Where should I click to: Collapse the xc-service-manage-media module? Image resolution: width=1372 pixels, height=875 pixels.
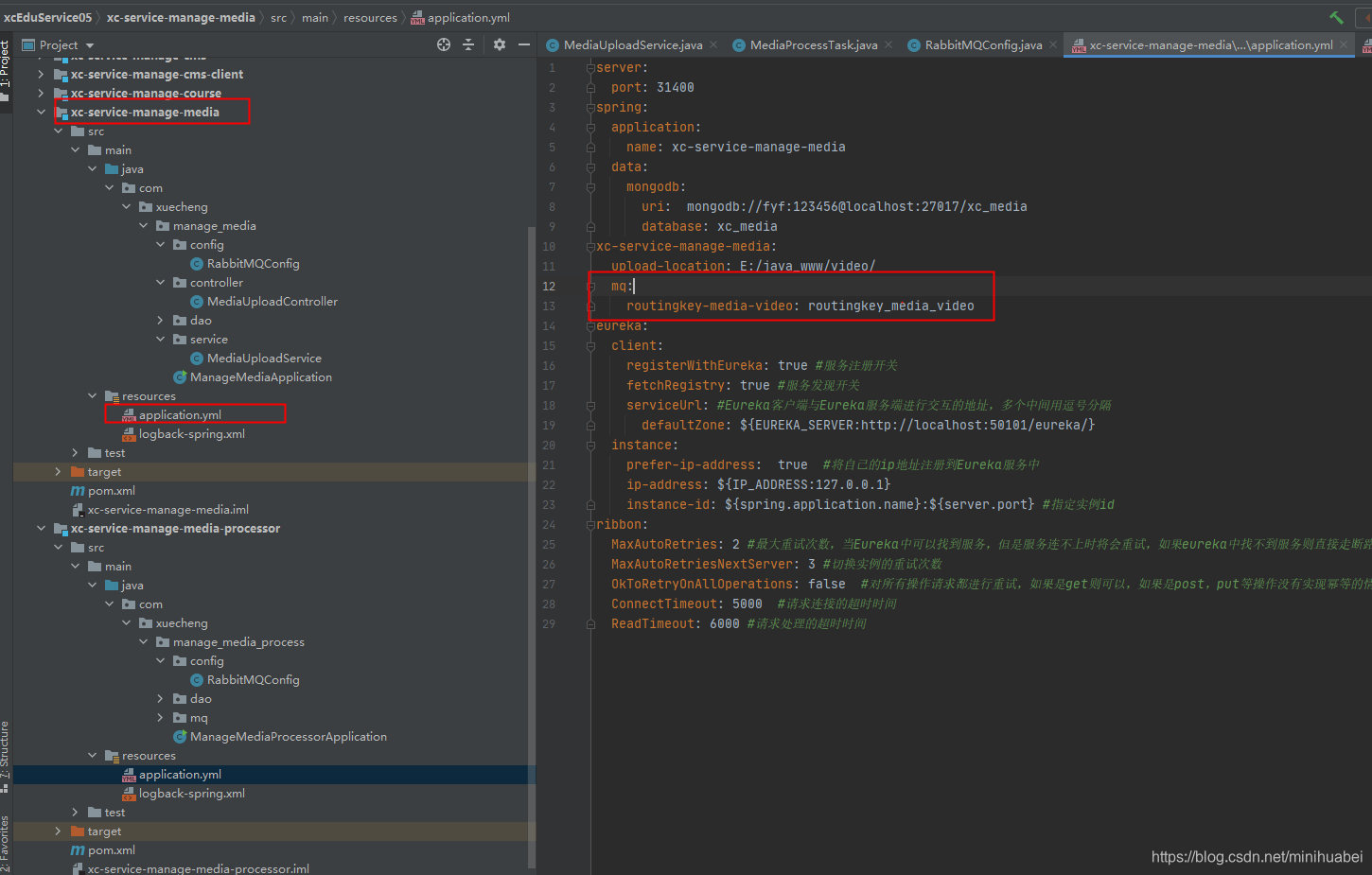(x=41, y=112)
